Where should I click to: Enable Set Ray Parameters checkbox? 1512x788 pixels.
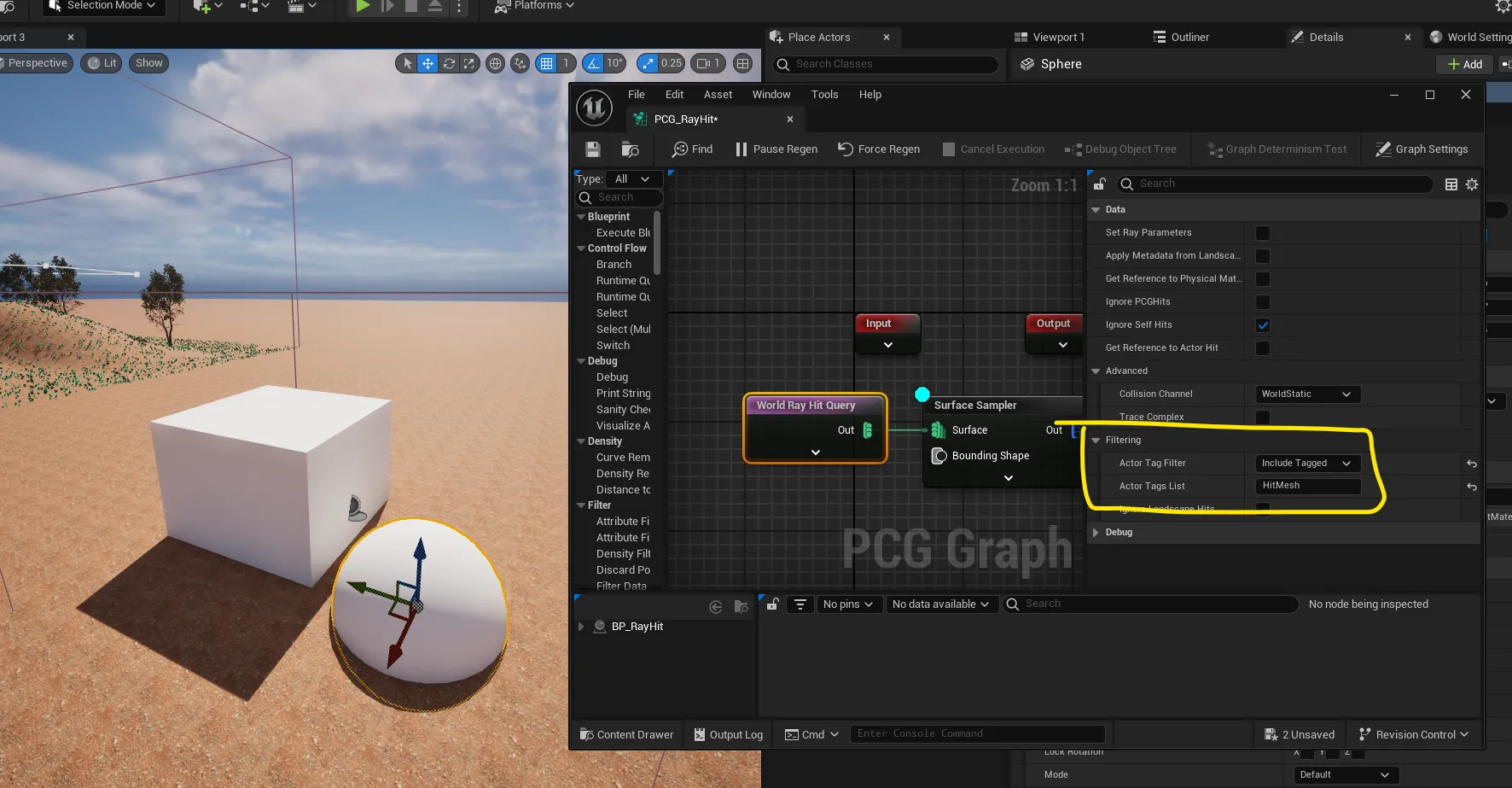click(x=1263, y=233)
